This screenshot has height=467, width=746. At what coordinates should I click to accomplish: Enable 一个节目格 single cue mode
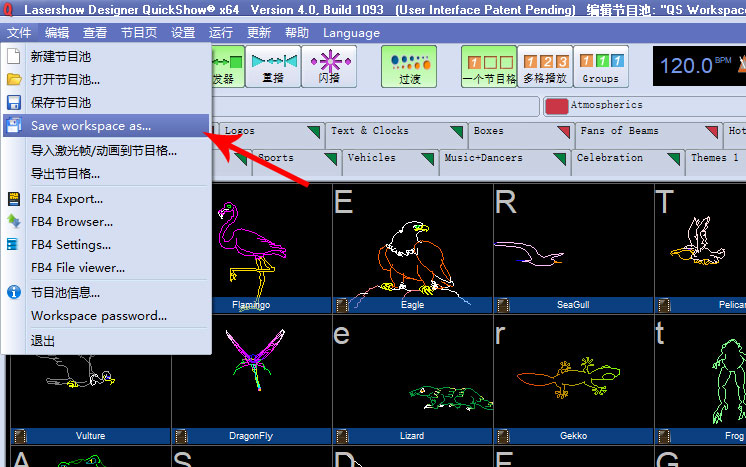pyautogui.click(x=489, y=67)
